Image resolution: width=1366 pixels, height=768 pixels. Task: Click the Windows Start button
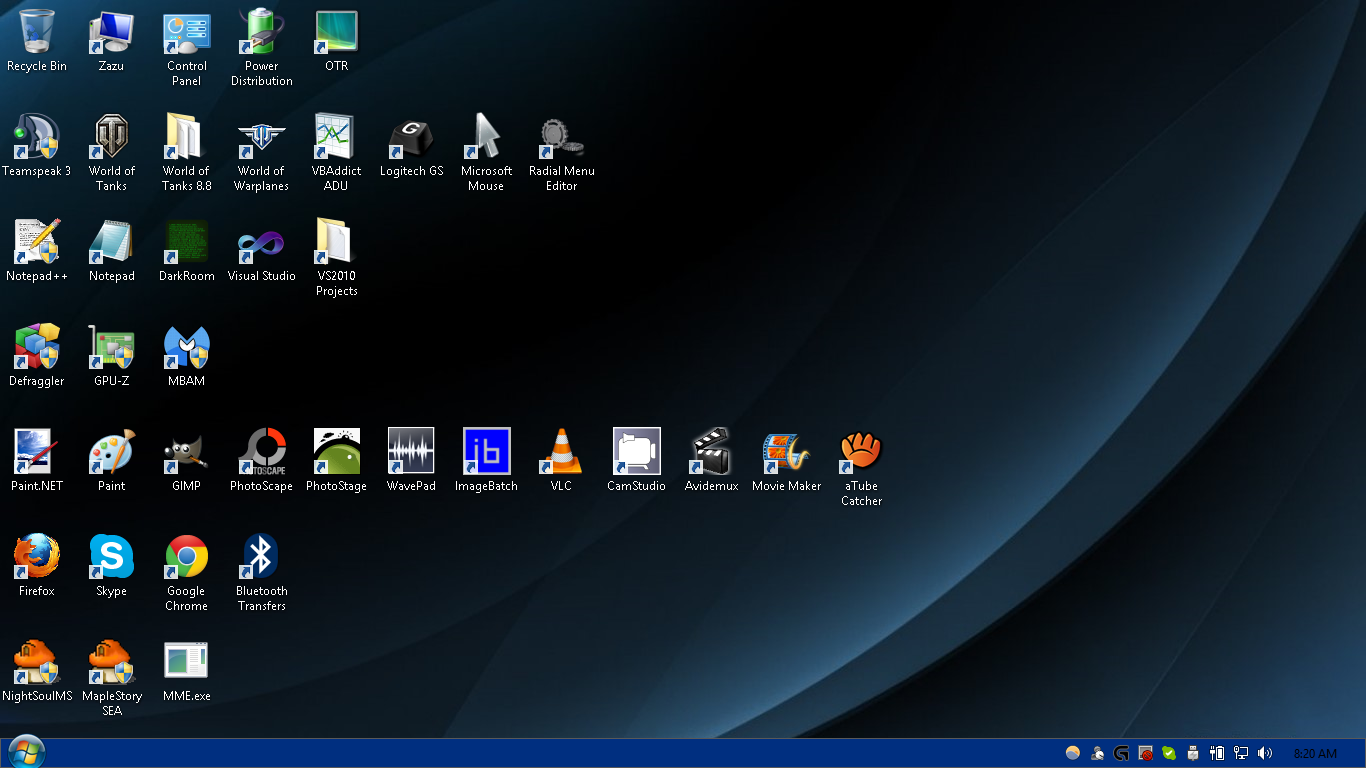[x=26, y=753]
